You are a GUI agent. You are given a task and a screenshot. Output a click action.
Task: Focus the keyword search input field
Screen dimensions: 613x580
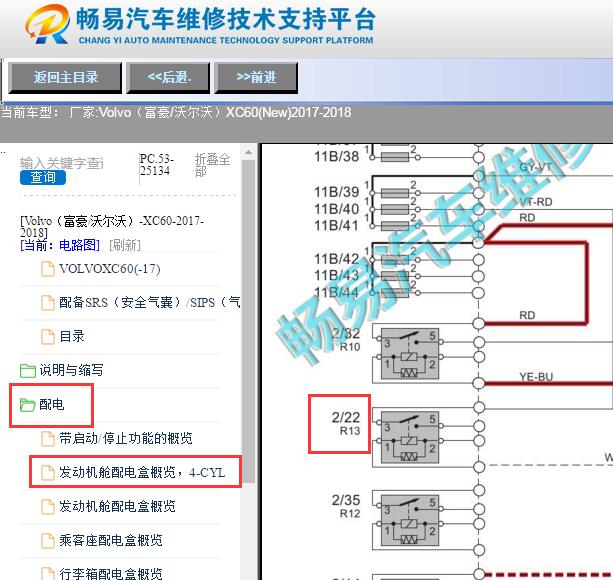click(62, 163)
